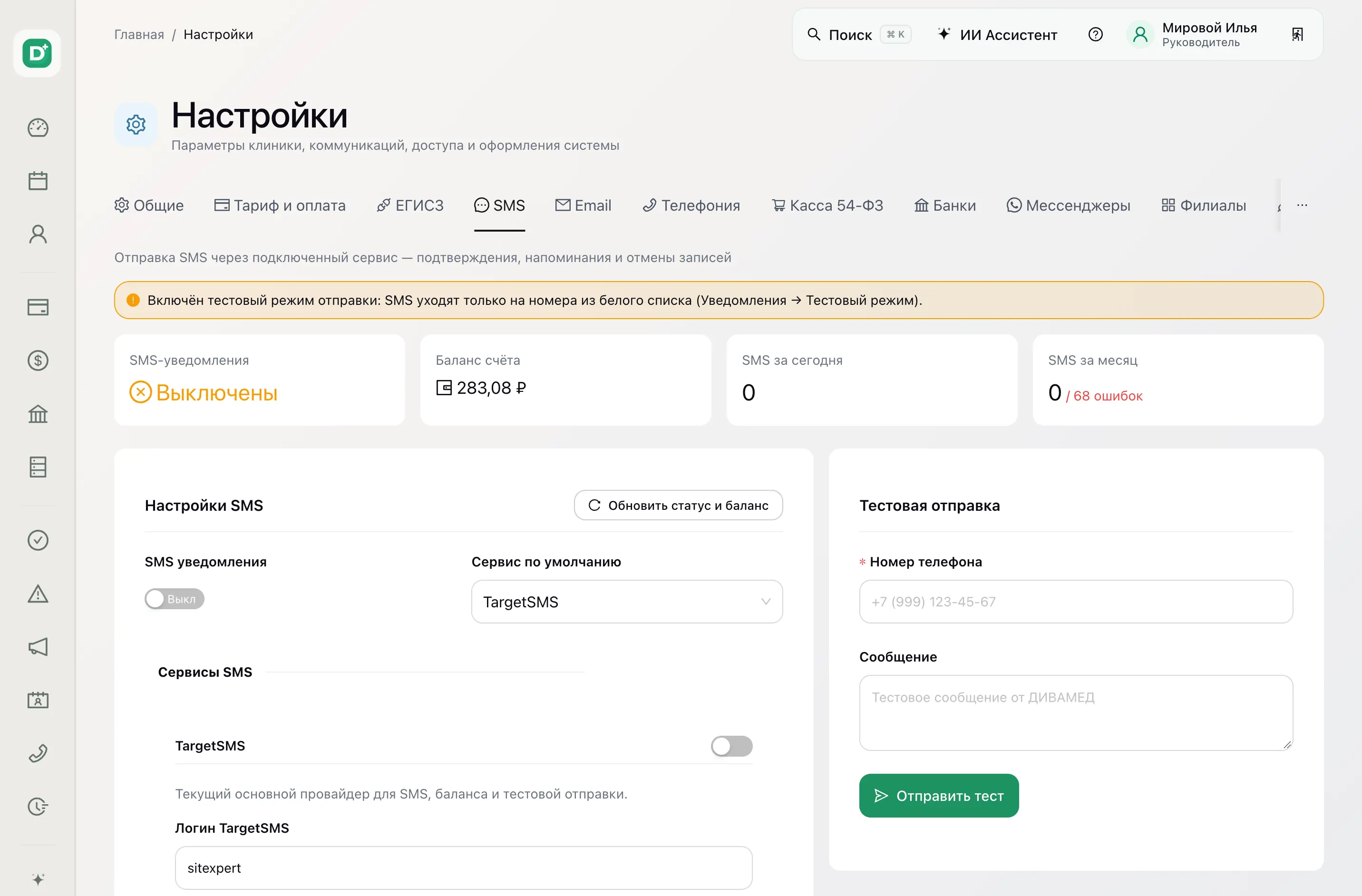Open the warning triangle icon in sidebar
Screen dimensions: 1362x896
(38, 594)
